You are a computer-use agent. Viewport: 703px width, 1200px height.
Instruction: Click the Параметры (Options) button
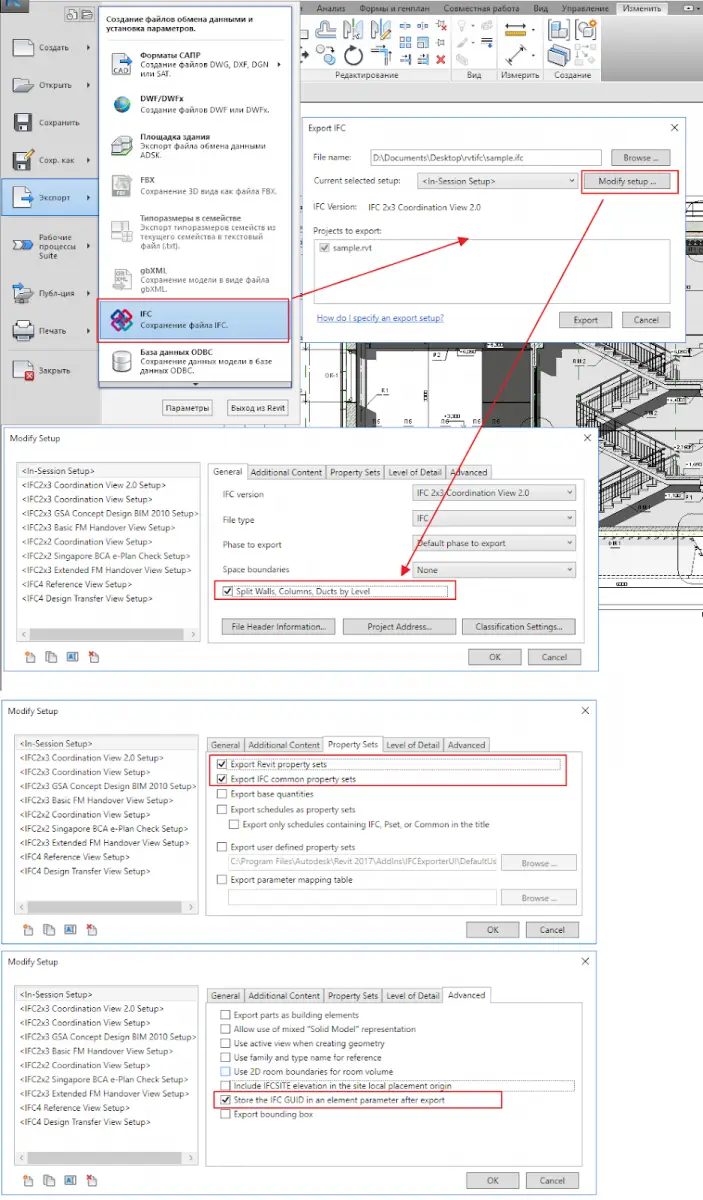pos(187,408)
